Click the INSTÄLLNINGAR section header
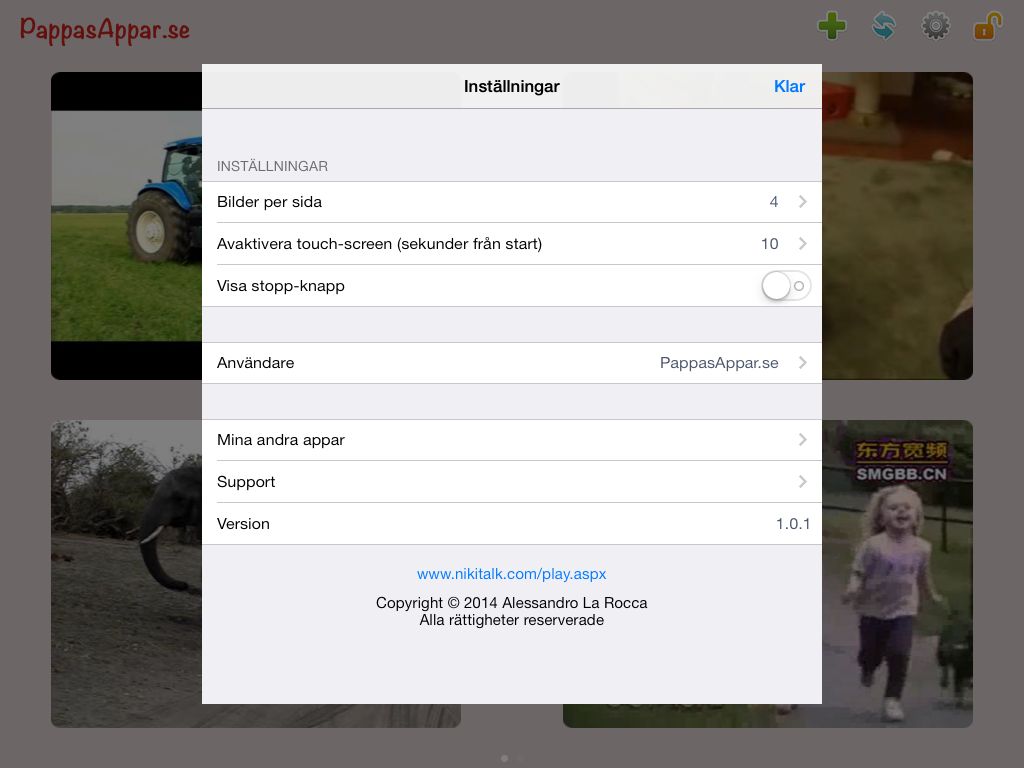The width and height of the screenshot is (1024, 768). click(272, 167)
